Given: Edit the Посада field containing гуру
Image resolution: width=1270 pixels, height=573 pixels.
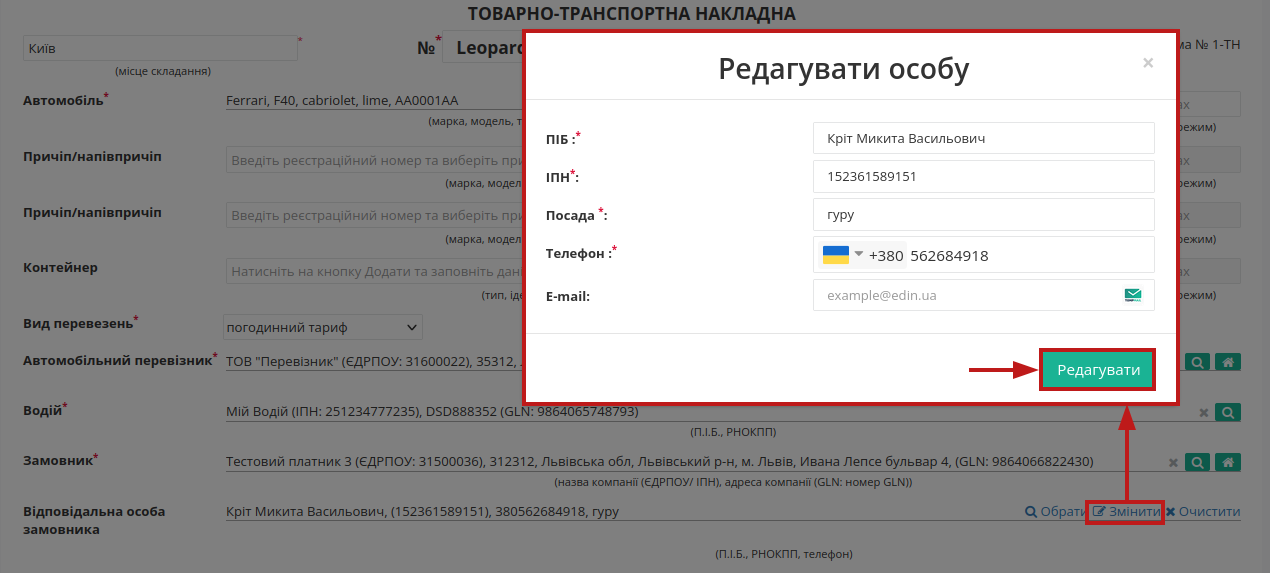Looking at the screenshot, I should [983, 215].
